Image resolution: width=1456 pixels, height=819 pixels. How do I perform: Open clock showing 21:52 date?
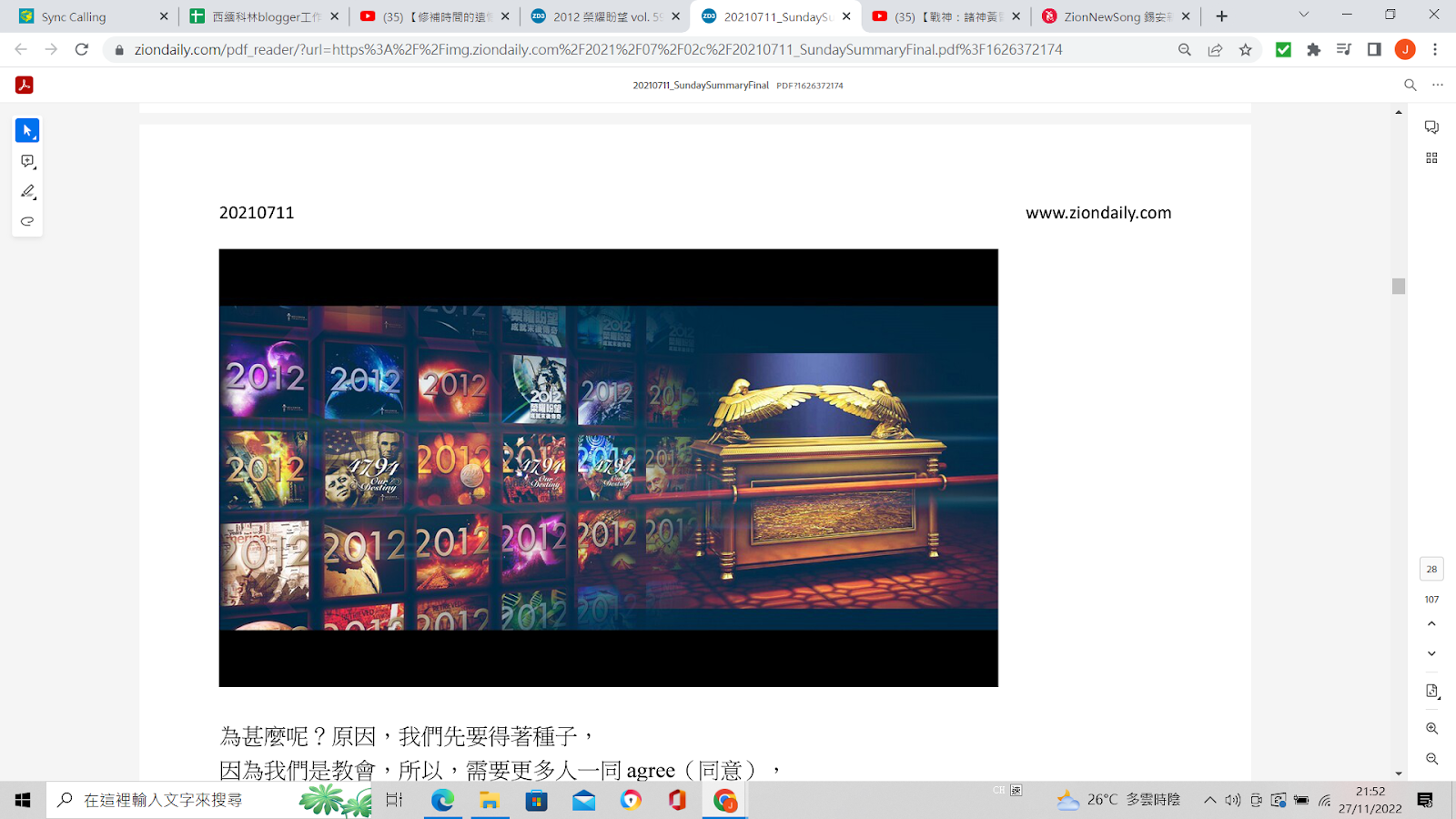coord(1370,800)
